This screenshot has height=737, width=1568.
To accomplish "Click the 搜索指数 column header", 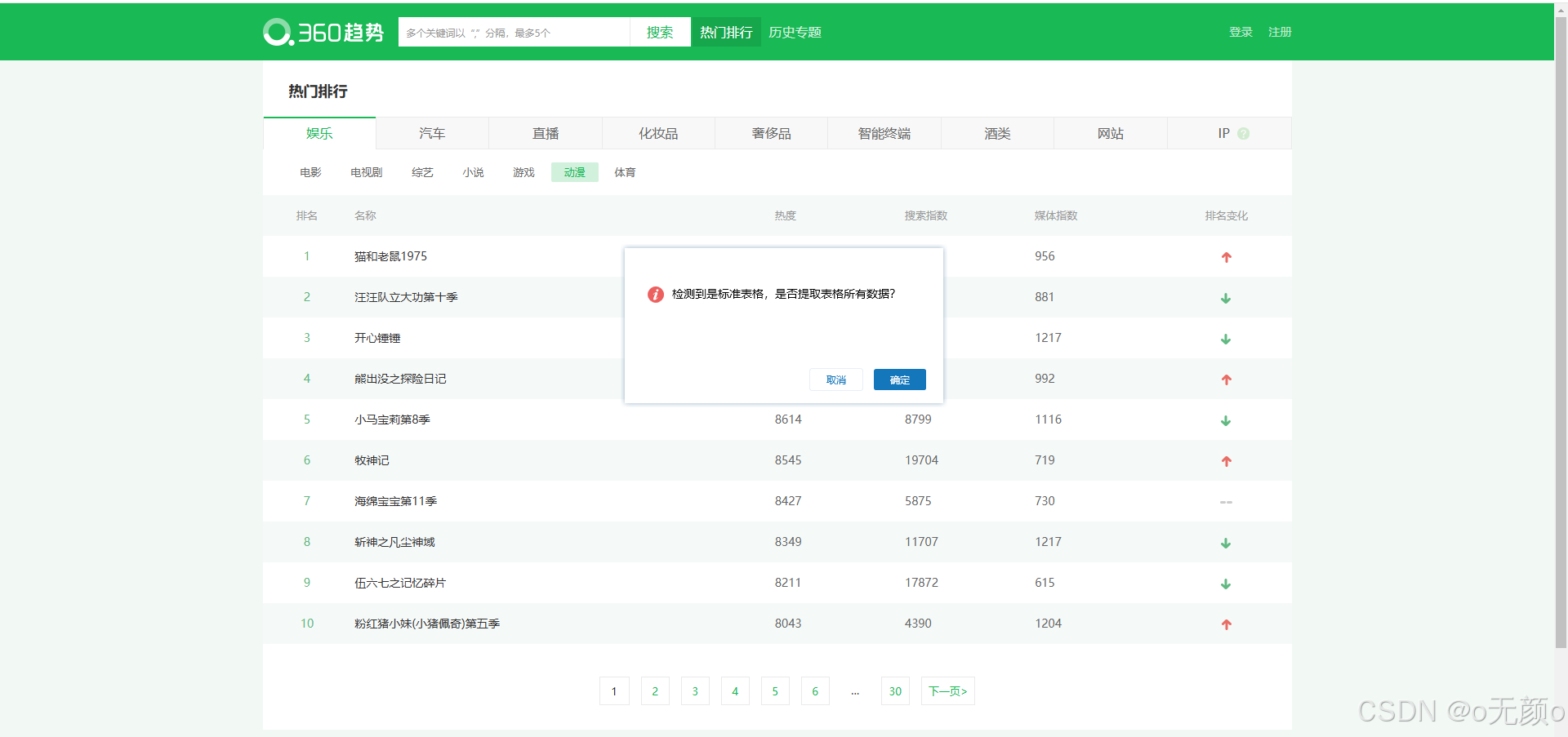I will pyautogui.click(x=926, y=215).
